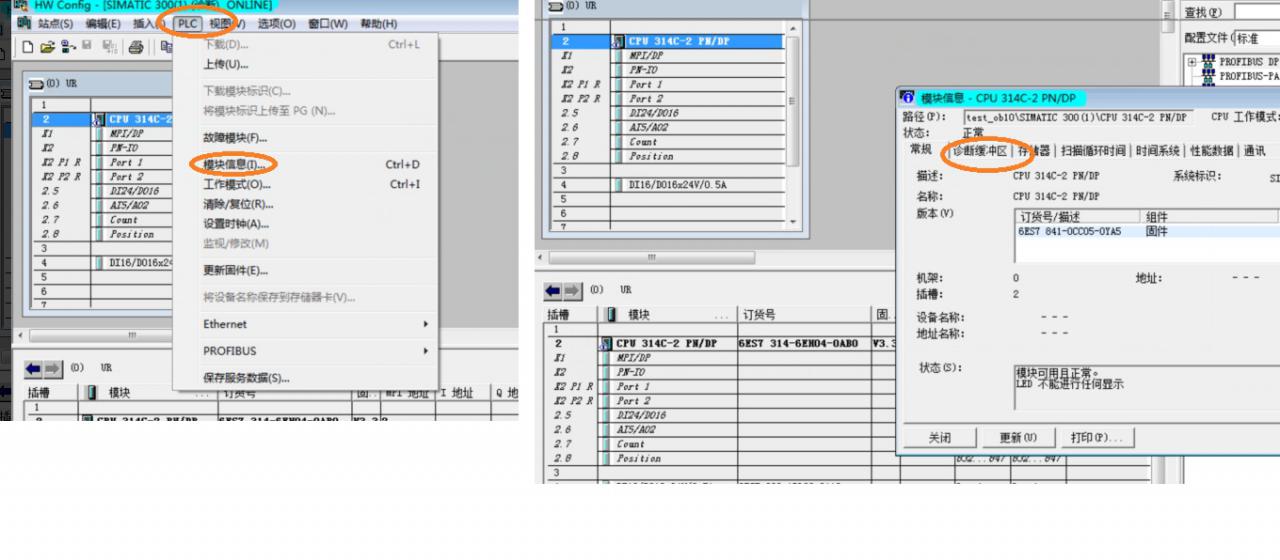Select CPU 314C-2 PN/DP row in right rack
1280x560 pixels.
(x=667, y=41)
